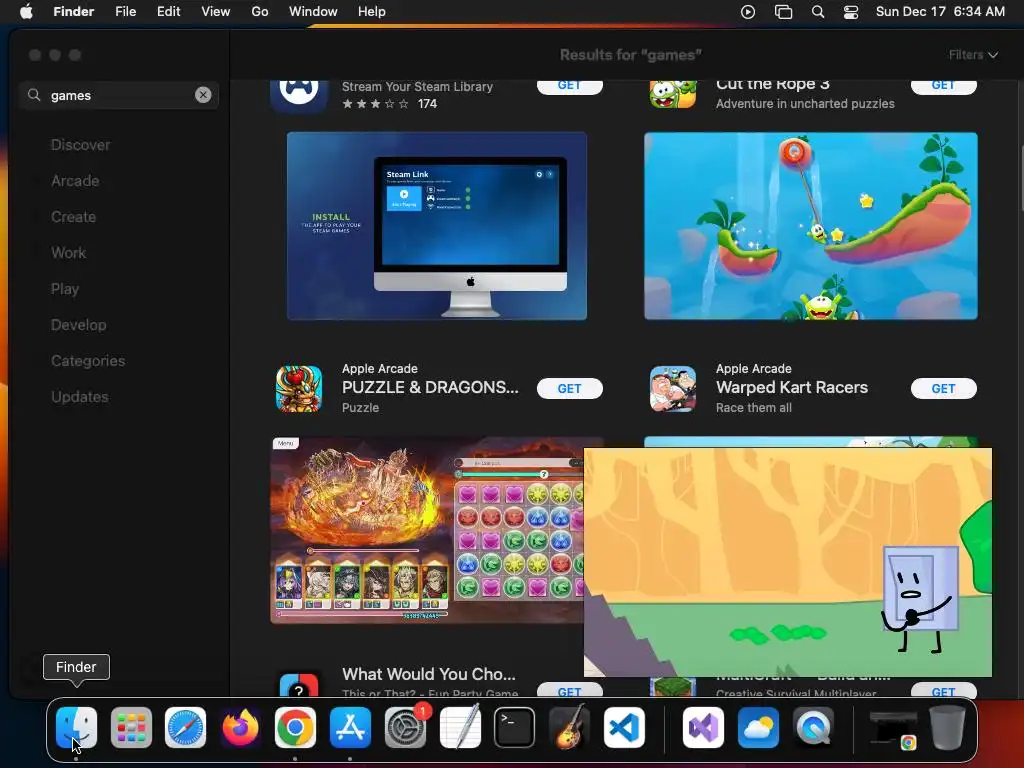Open Updates in the sidebar
Screen dimensions: 1024x768
tap(80, 396)
